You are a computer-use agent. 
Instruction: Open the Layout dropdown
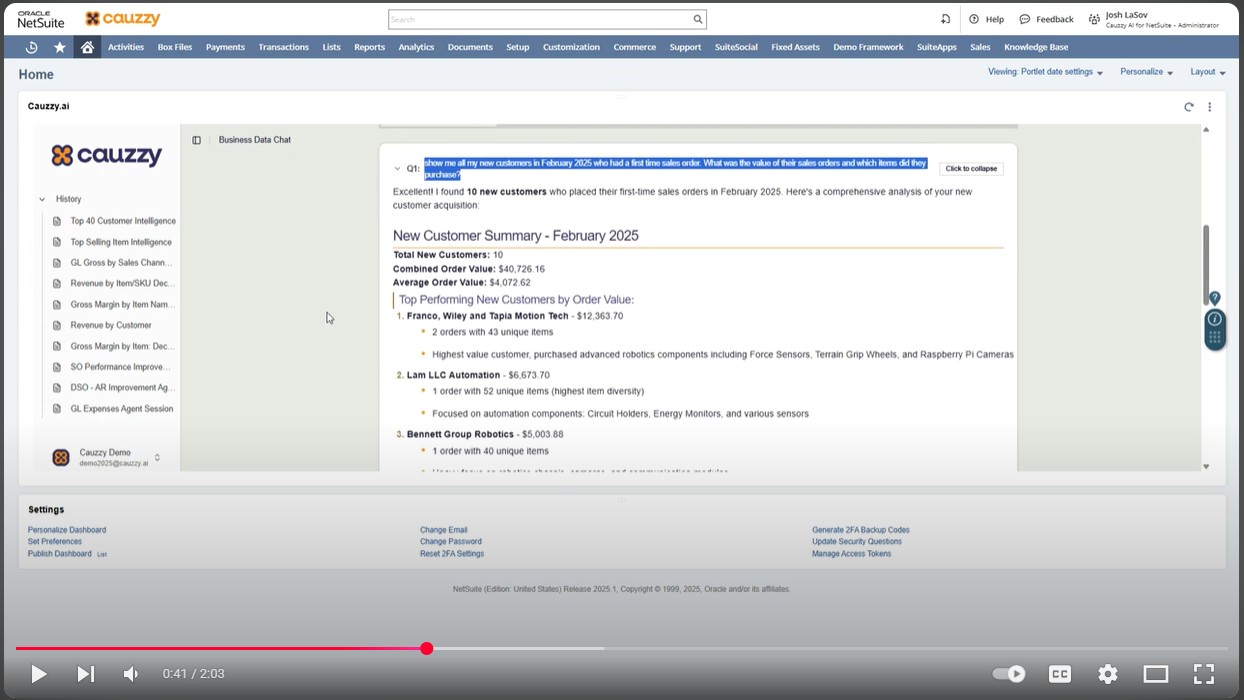(1208, 72)
